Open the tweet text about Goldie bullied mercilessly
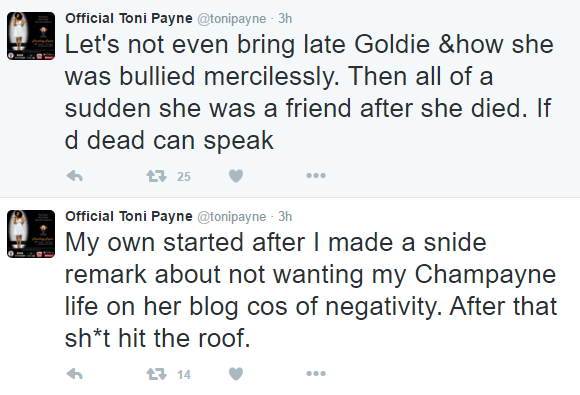 pos(309,92)
